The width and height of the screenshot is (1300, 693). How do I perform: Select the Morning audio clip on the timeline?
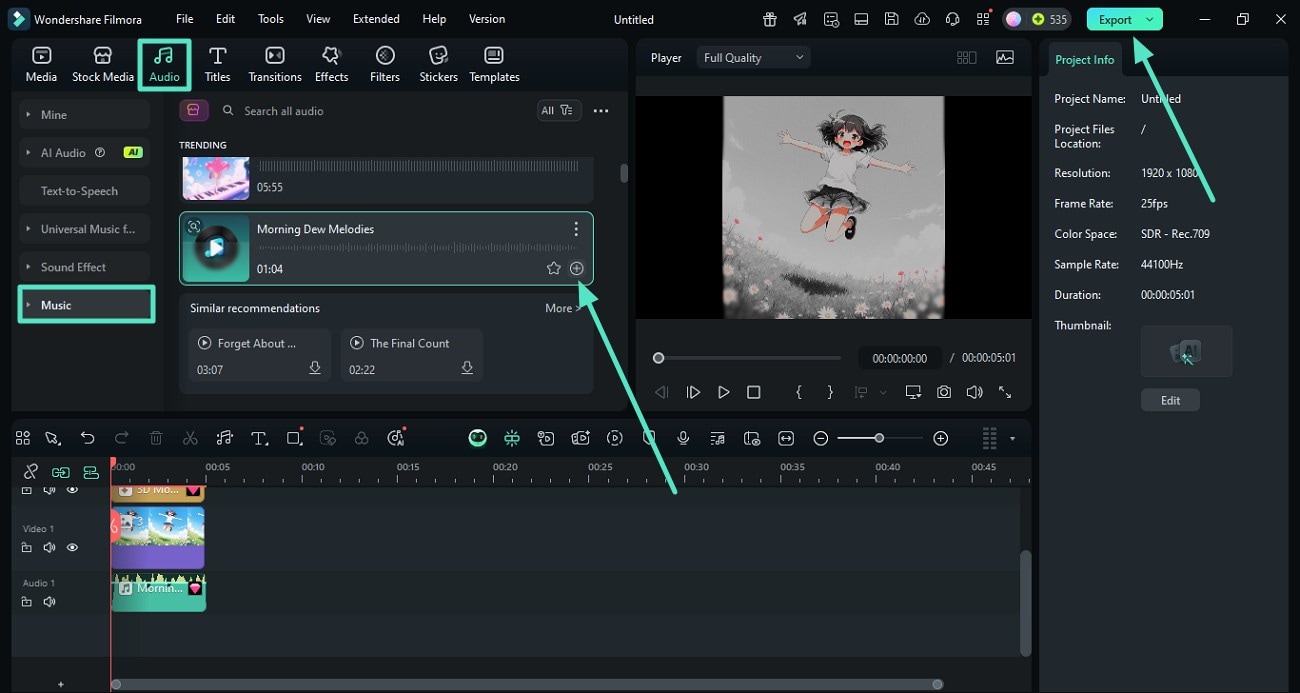pyautogui.click(x=158, y=592)
